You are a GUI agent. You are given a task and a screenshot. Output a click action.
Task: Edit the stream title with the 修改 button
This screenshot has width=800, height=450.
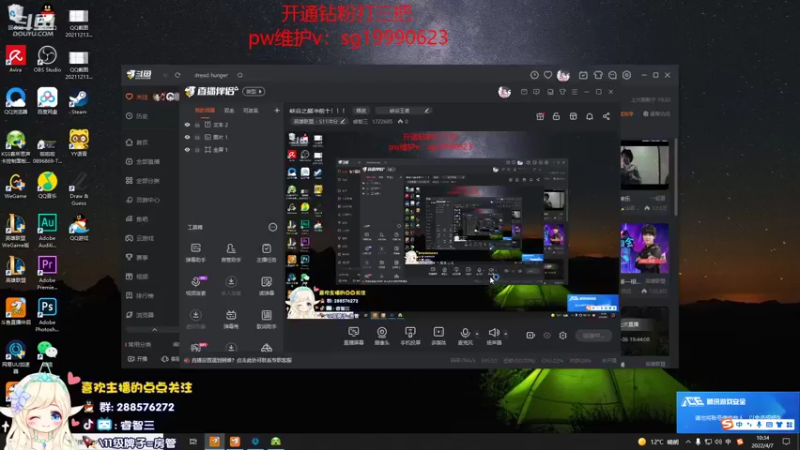coord(361,110)
